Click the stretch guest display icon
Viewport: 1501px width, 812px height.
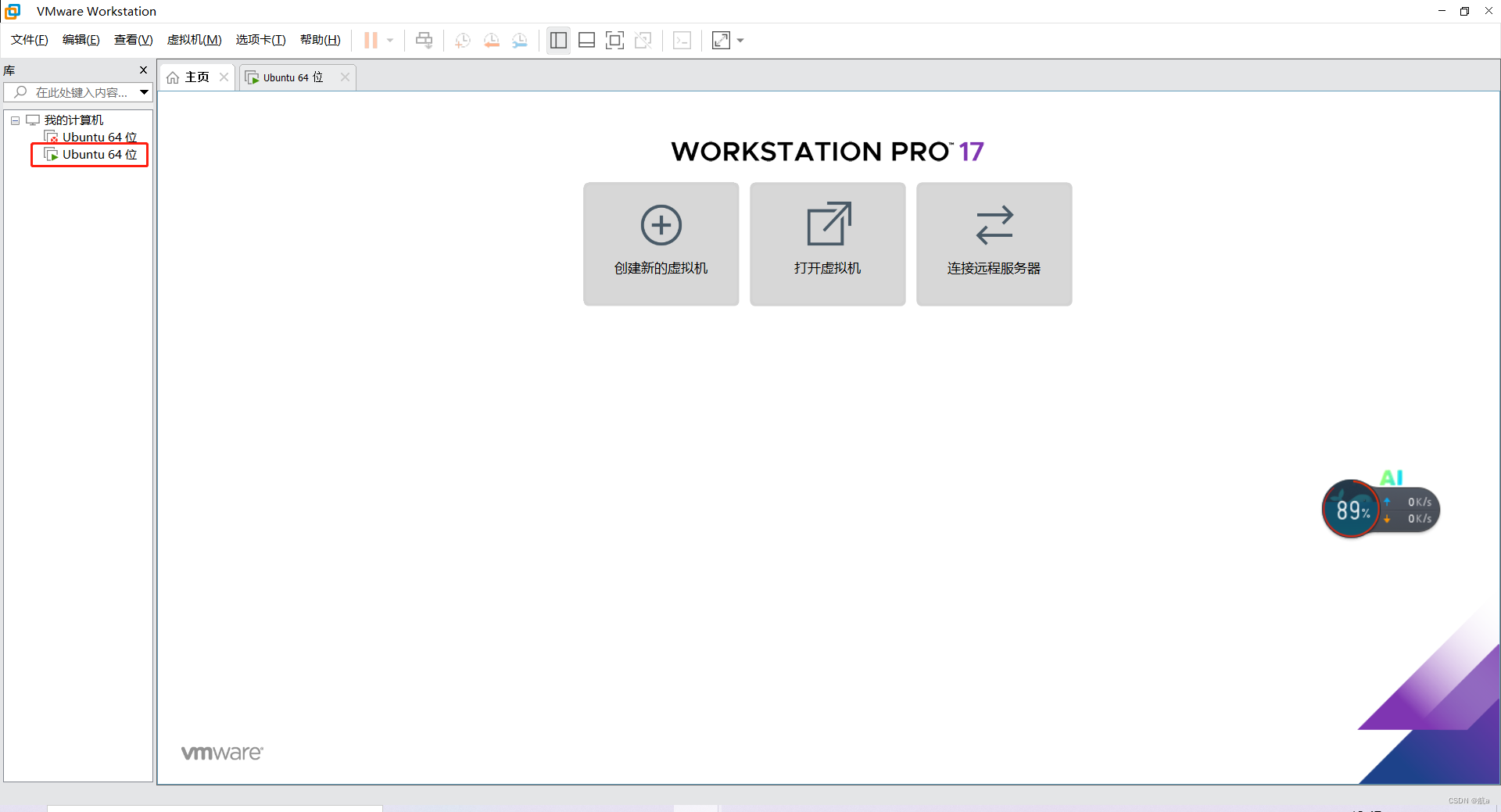(721, 41)
